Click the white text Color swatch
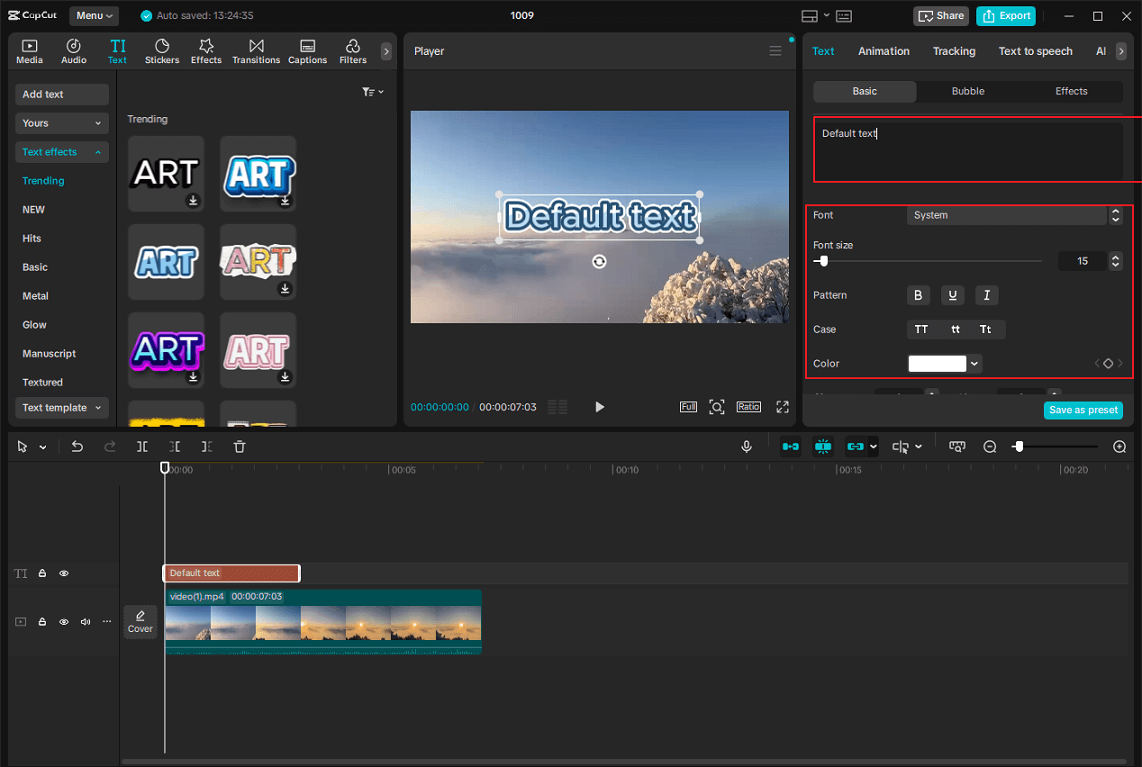 [x=937, y=364]
